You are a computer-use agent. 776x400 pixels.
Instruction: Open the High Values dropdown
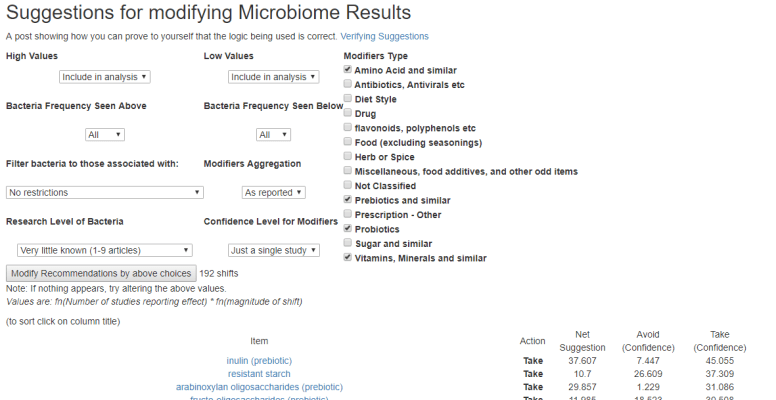pos(105,77)
